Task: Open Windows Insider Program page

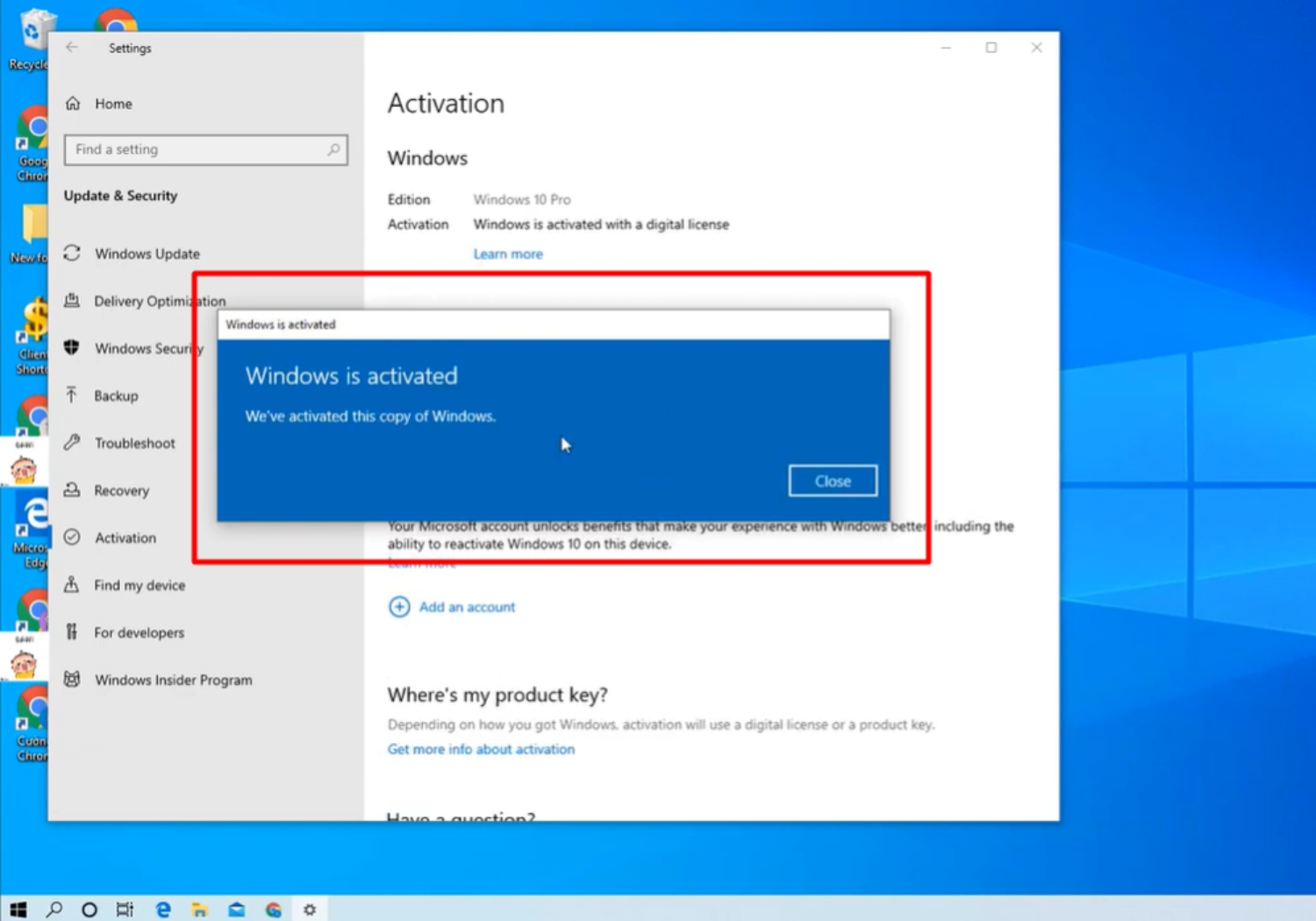Action: 173,680
